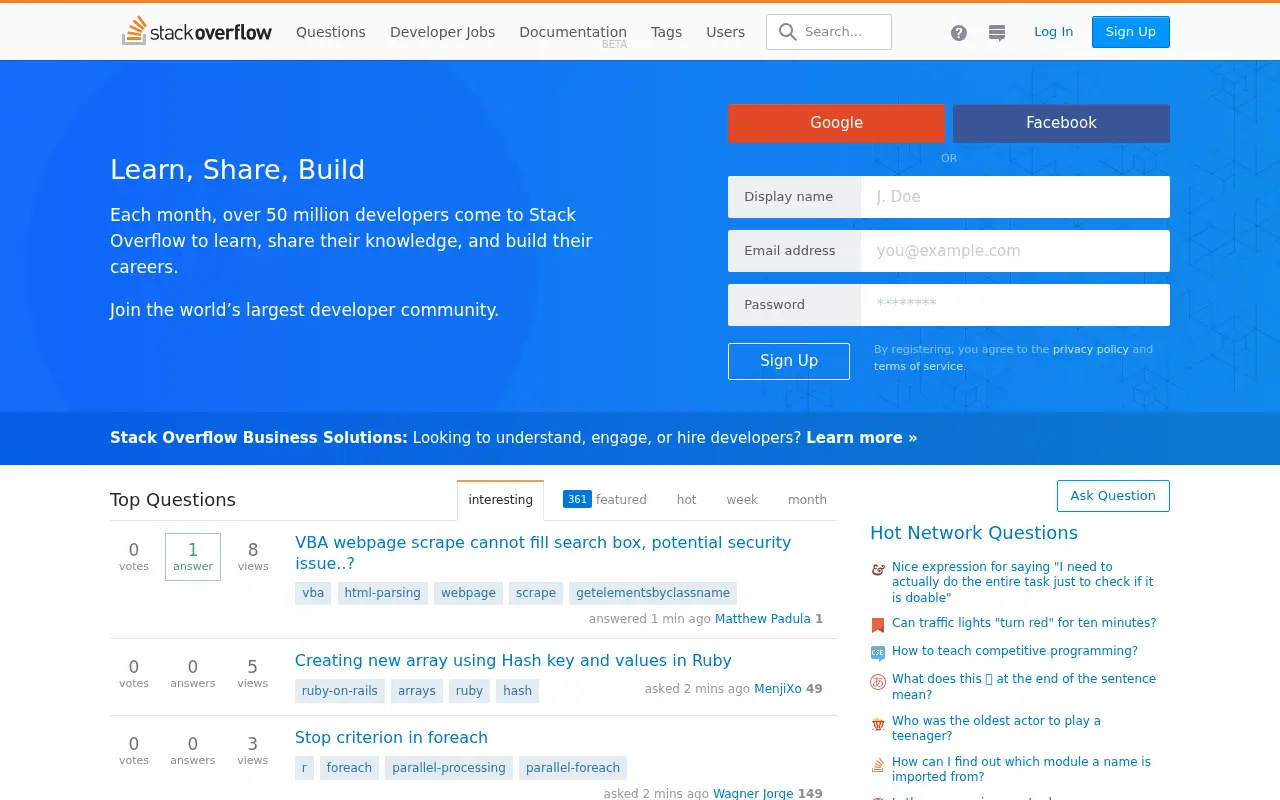The height and width of the screenshot is (800, 1280).
Task: Select the interesting tab
Action: coord(500,500)
